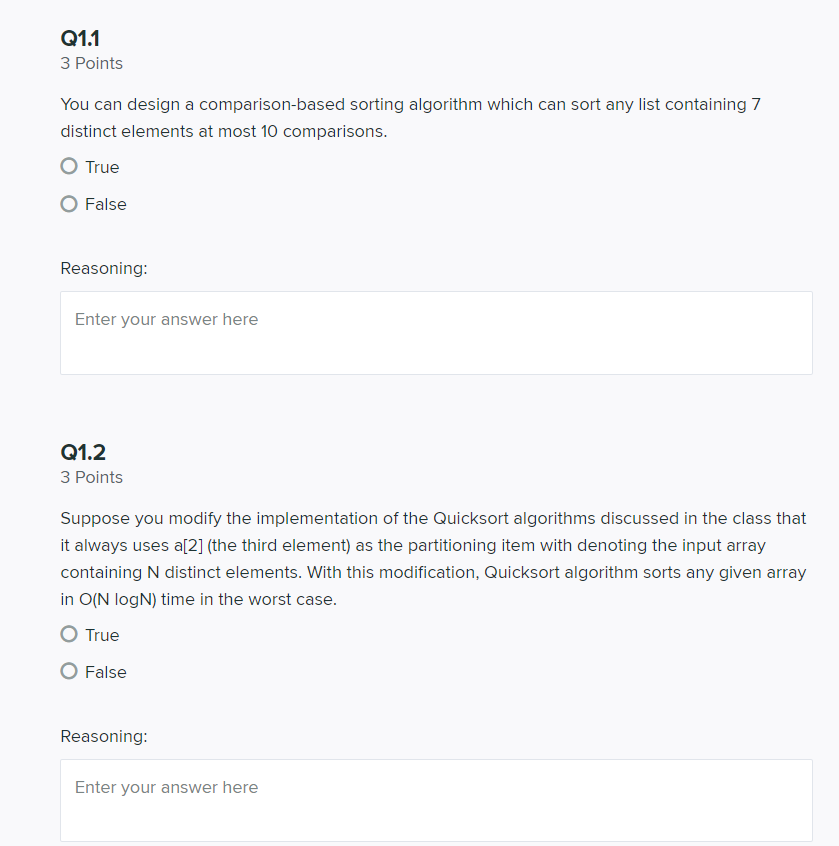This screenshot has height=846, width=839.
Task: Click the True label next to Q1.1 radio
Action: pyautogui.click(x=102, y=166)
